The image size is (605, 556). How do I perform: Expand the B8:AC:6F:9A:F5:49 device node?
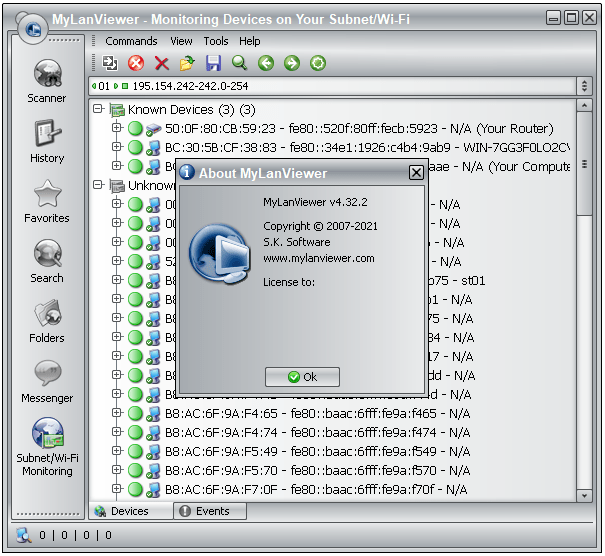[117, 450]
